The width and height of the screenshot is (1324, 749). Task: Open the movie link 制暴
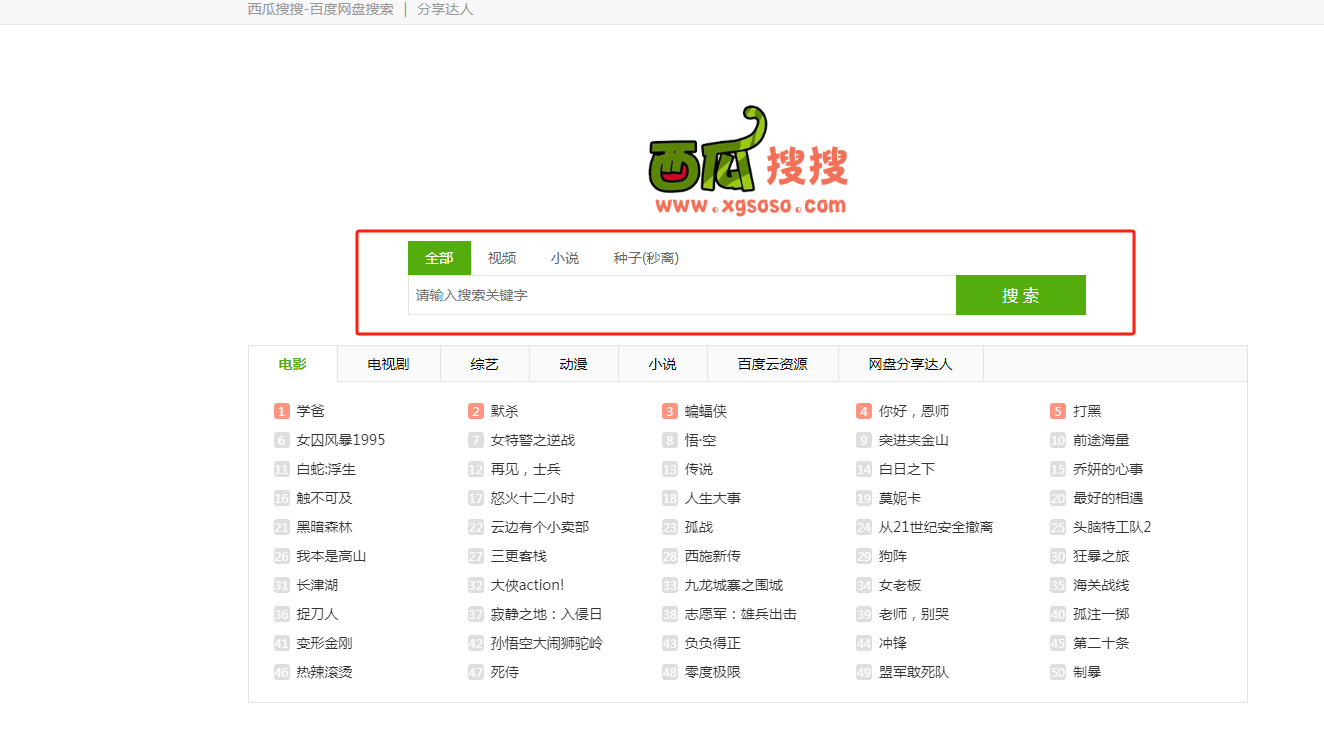pyautogui.click(x=1087, y=672)
